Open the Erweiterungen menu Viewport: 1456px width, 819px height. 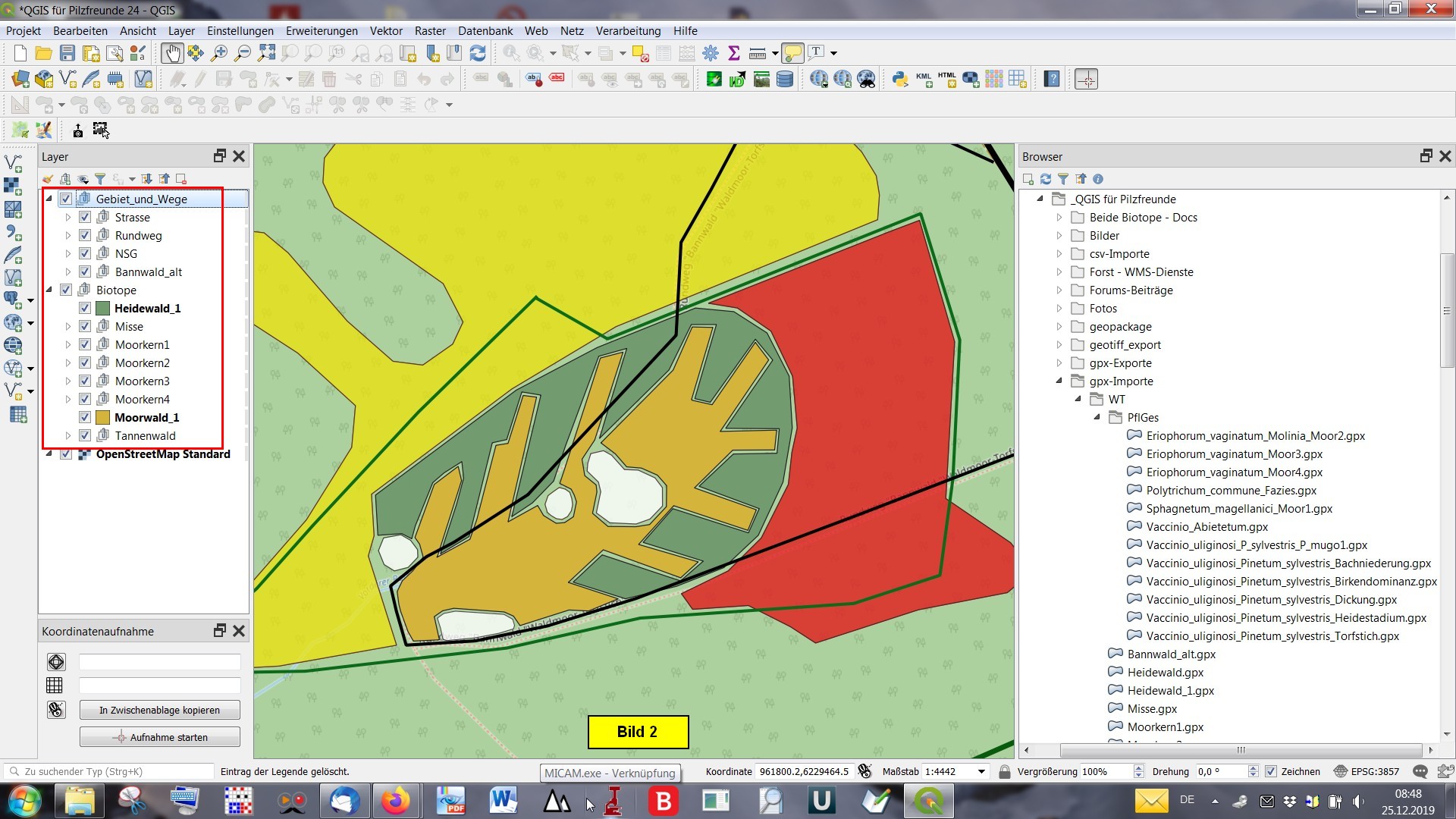[x=322, y=31]
